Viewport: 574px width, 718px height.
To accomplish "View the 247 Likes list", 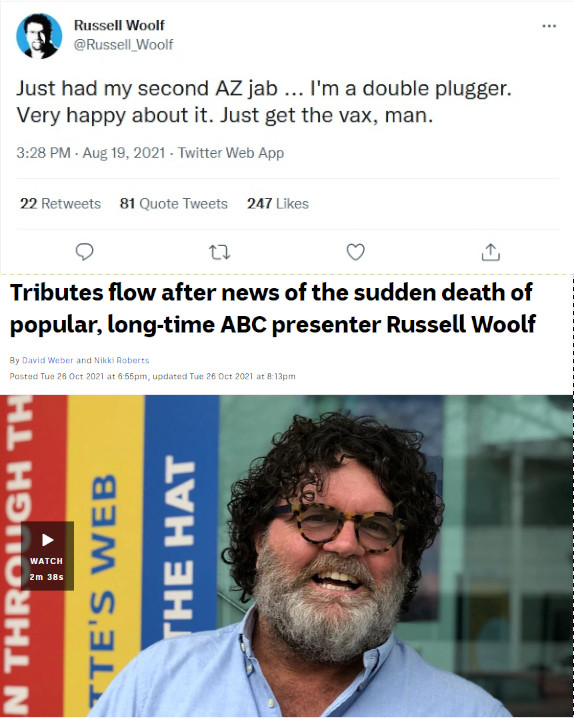I will [278, 203].
